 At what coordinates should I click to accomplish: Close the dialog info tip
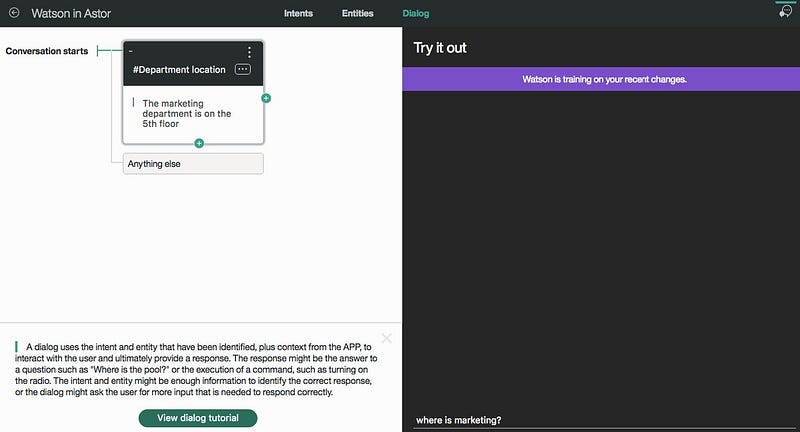(386, 338)
